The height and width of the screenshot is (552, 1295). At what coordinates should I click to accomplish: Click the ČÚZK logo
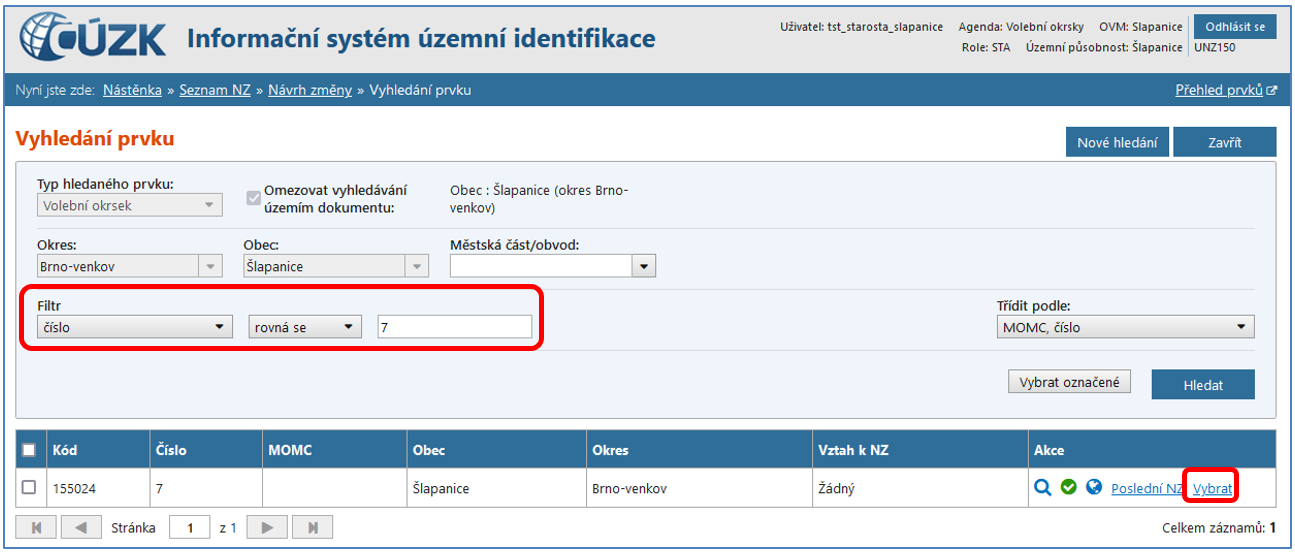click(93, 38)
